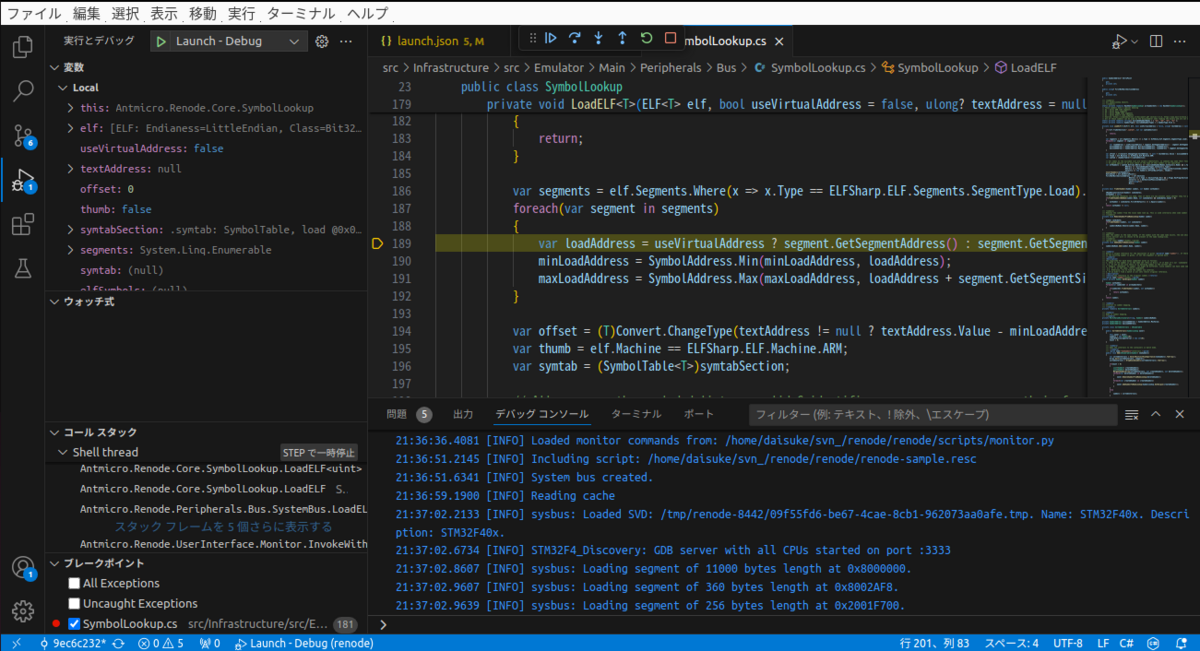Open the Manage gear in activity bar
Image resolution: width=1200 pixels, height=651 pixels.
22,611
